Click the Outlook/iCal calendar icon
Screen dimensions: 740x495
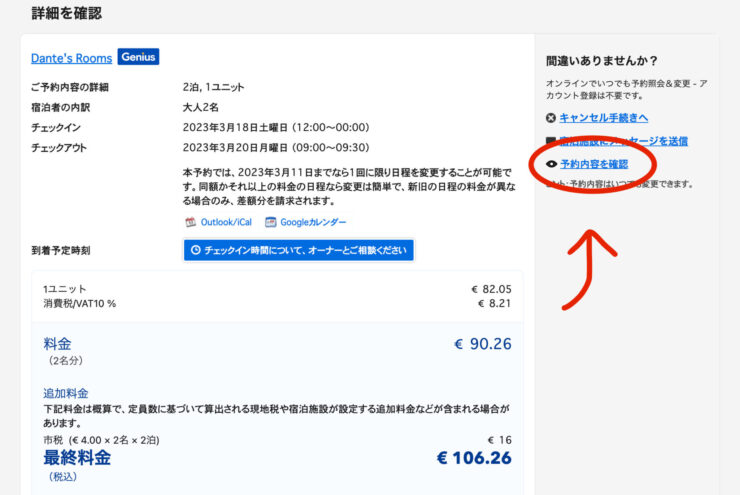pos(191,222)
